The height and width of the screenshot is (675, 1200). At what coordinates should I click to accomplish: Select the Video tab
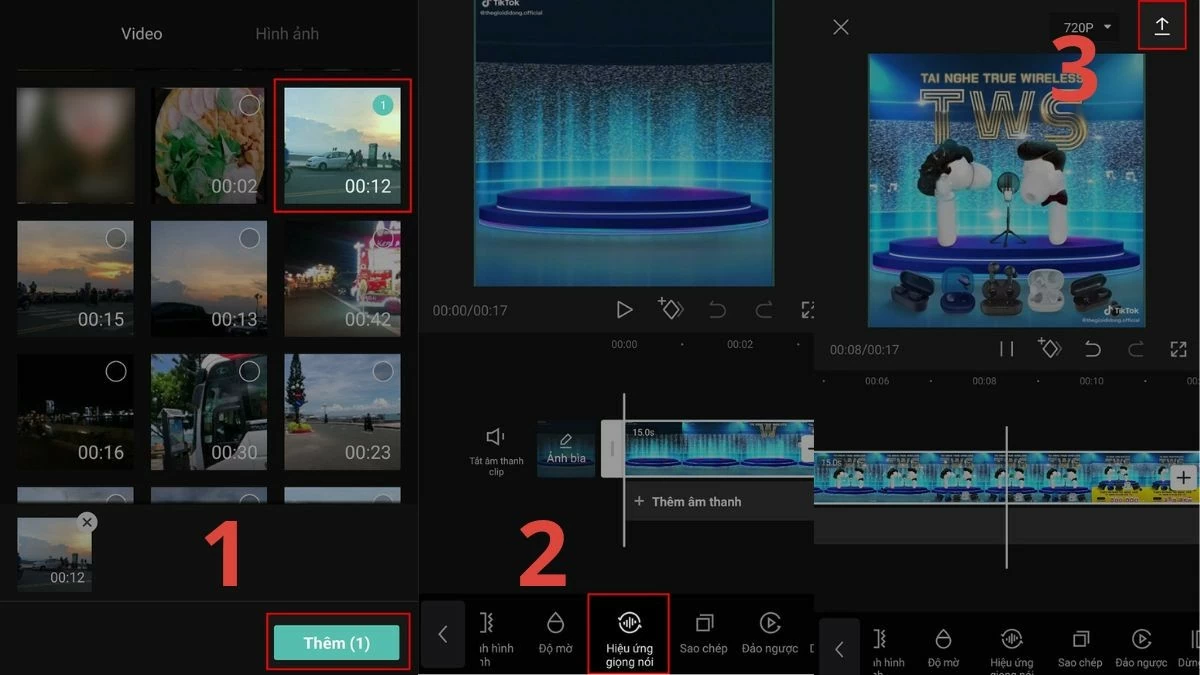tap(141, 33)
